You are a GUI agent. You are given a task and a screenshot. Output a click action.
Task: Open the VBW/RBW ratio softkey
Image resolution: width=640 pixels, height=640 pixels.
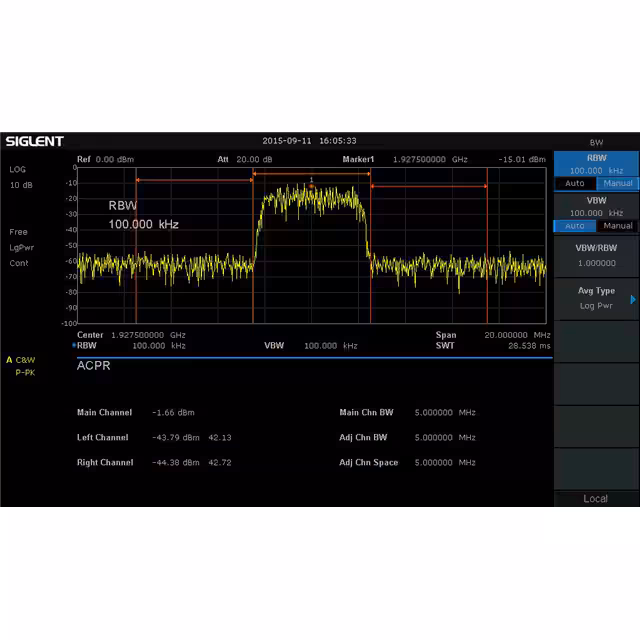click(596, 256)
